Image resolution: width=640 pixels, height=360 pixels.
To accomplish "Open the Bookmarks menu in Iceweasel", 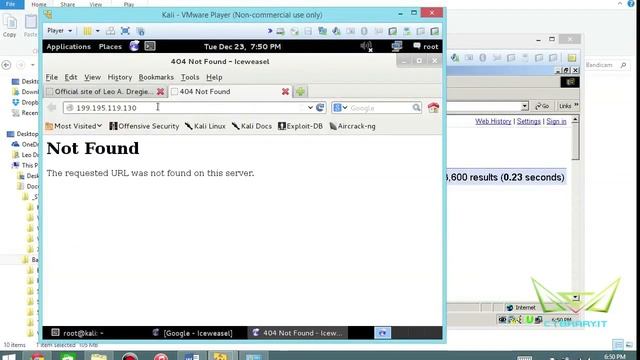I will (156, 77).
